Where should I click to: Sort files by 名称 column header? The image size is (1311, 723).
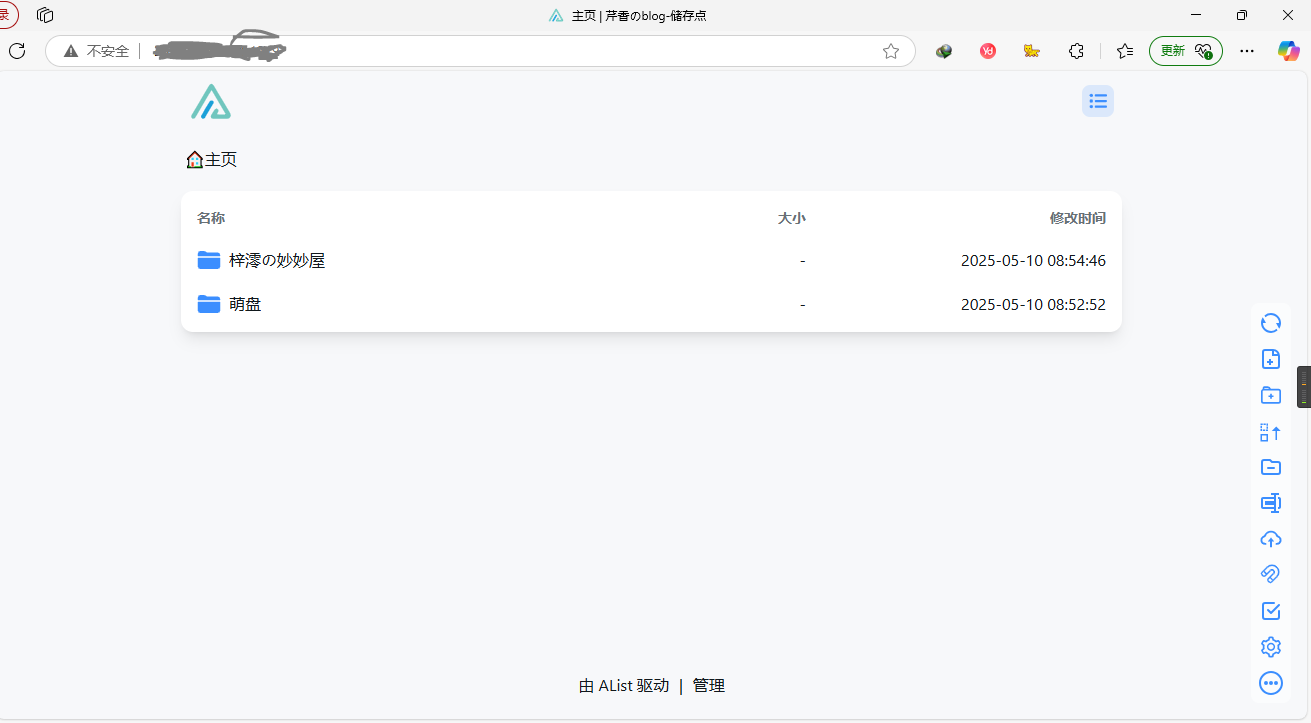(x=211, y=218)
